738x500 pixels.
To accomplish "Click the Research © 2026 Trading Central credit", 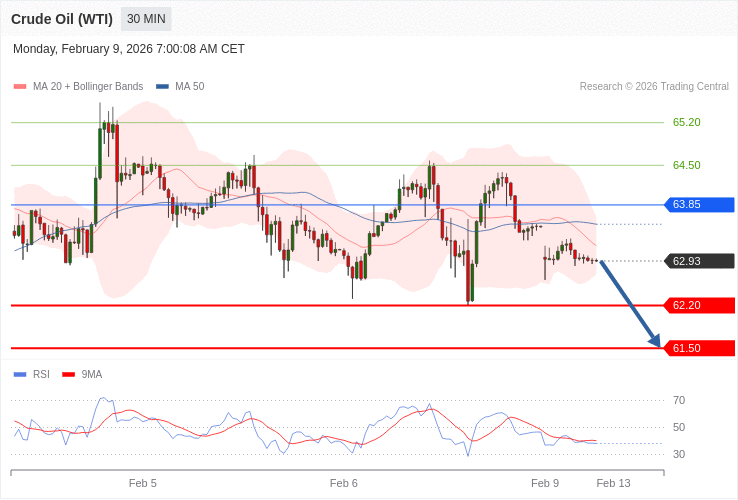I will 654,87.
